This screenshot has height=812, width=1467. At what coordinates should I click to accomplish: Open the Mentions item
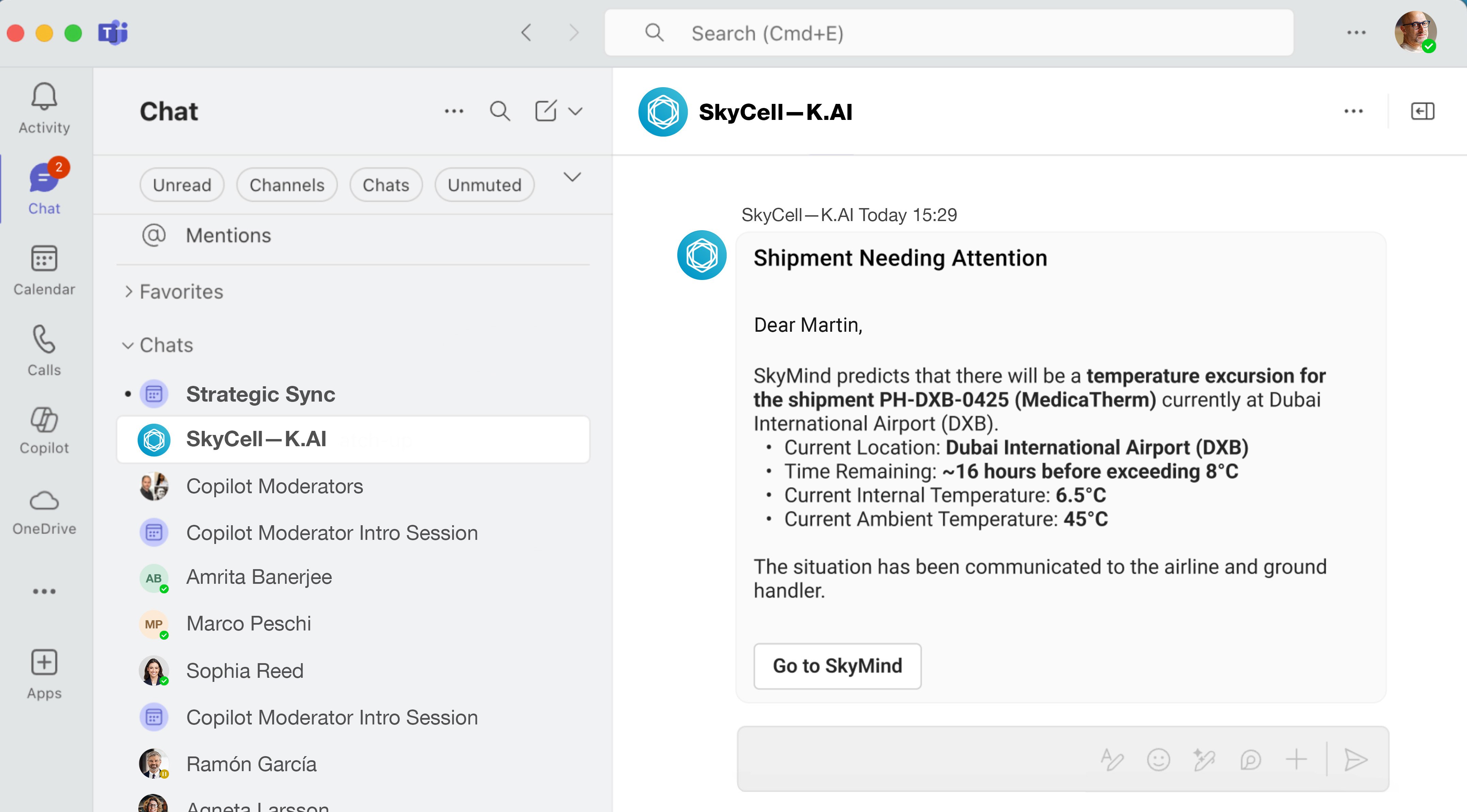pos(228,235)
